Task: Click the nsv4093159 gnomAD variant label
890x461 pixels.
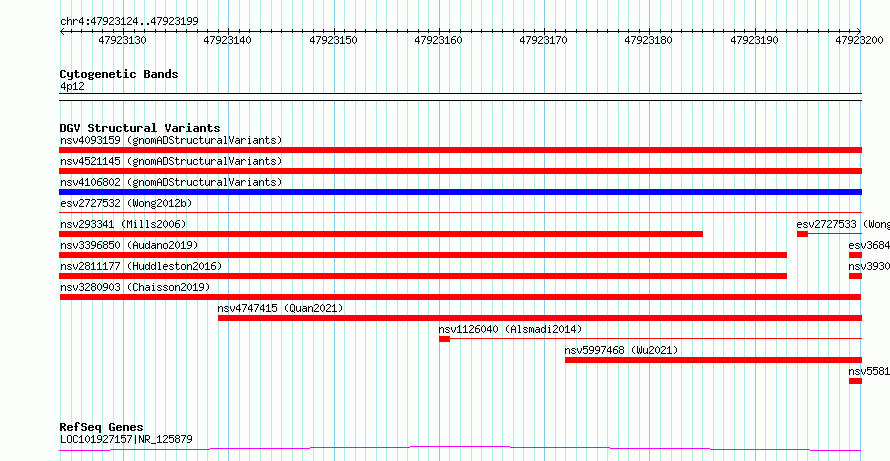Action: pyautogui.click(x=171, y=140)
